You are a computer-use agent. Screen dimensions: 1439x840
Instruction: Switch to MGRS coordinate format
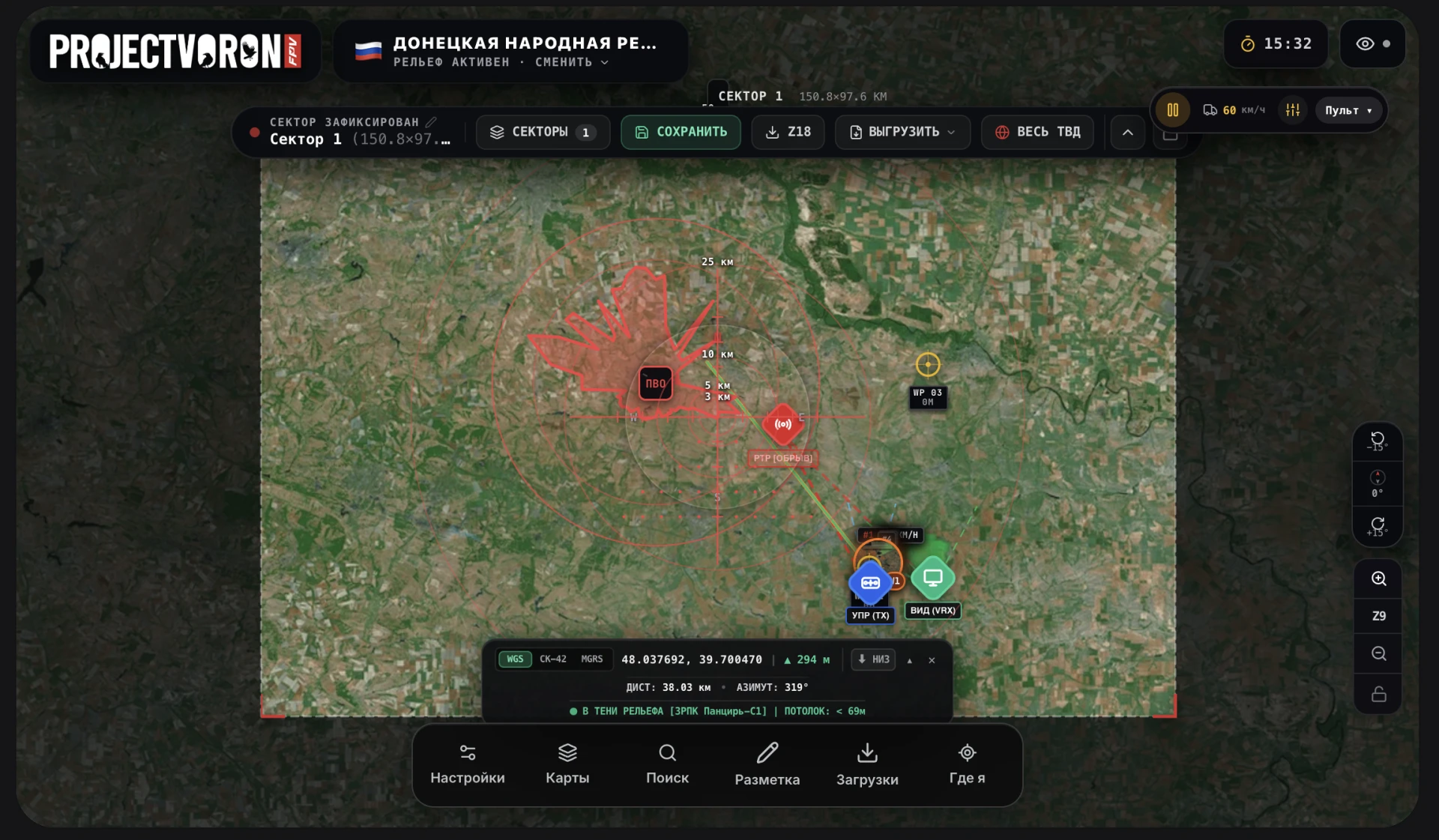(591, 659)
